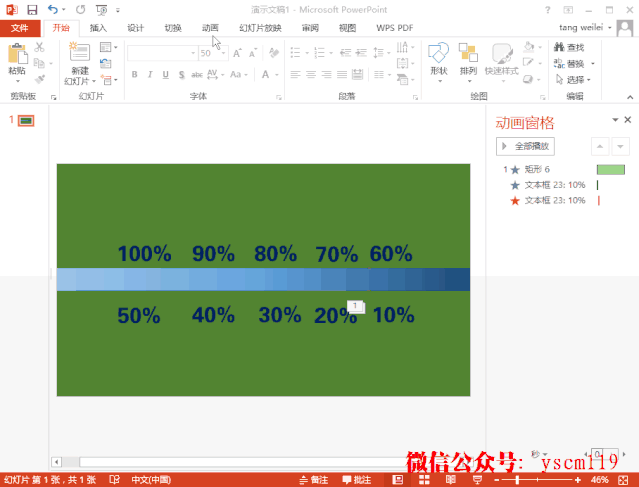Image resolution: width=639 pixels, height=487 pixels.
Task: Open character spacing AV dropdown
Action: click(x=216, y=74)
